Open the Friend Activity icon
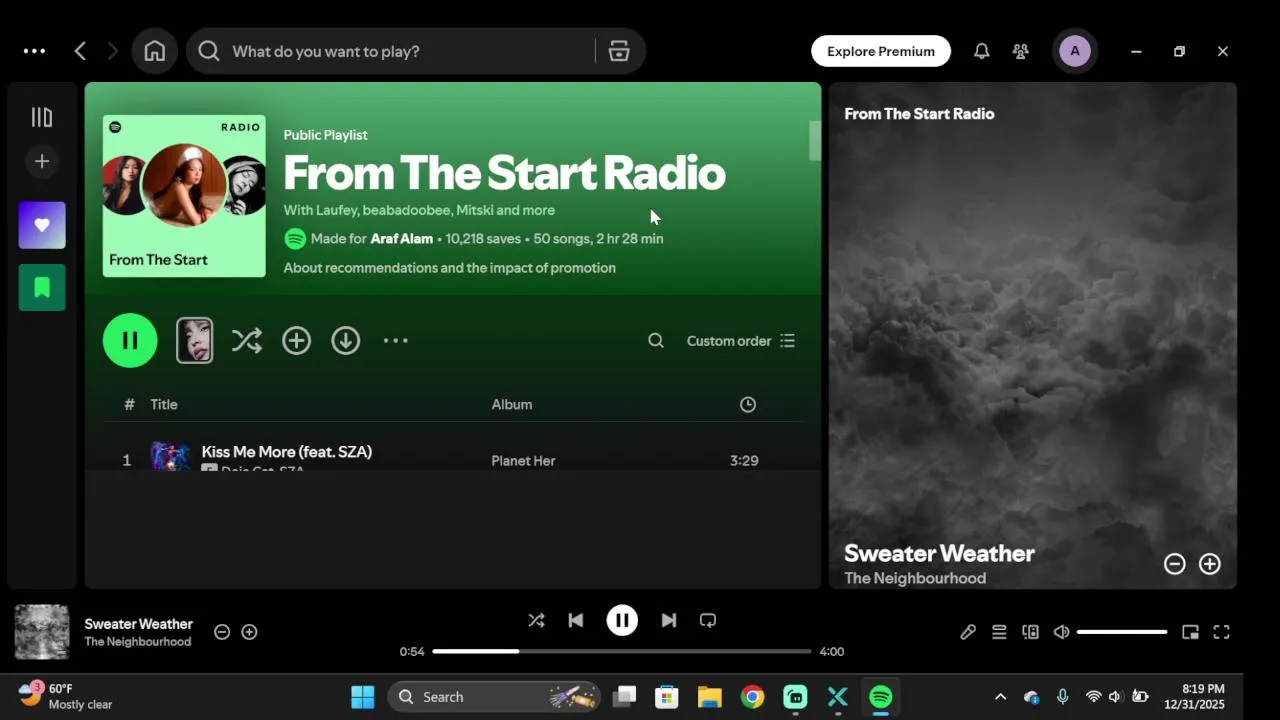 click(1021, 51)
